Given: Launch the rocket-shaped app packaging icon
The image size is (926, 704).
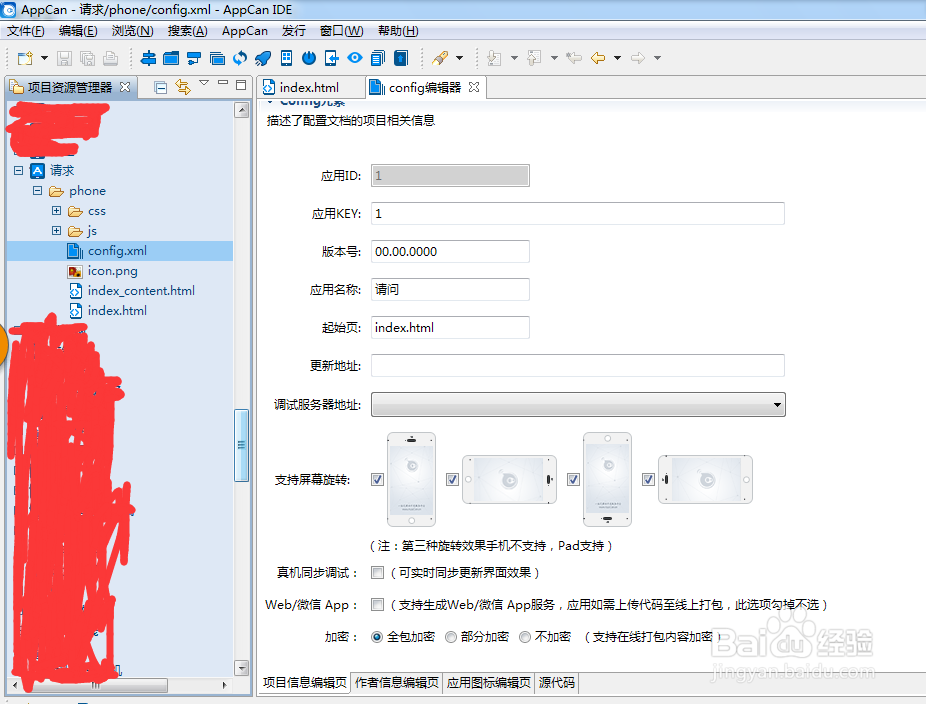Looking at the screenshot, I should [263, 58].
